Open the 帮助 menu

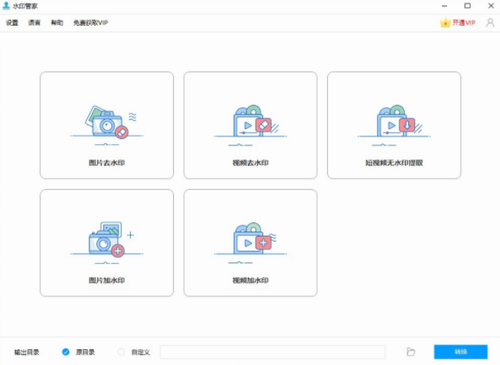(x=57, y=23)
